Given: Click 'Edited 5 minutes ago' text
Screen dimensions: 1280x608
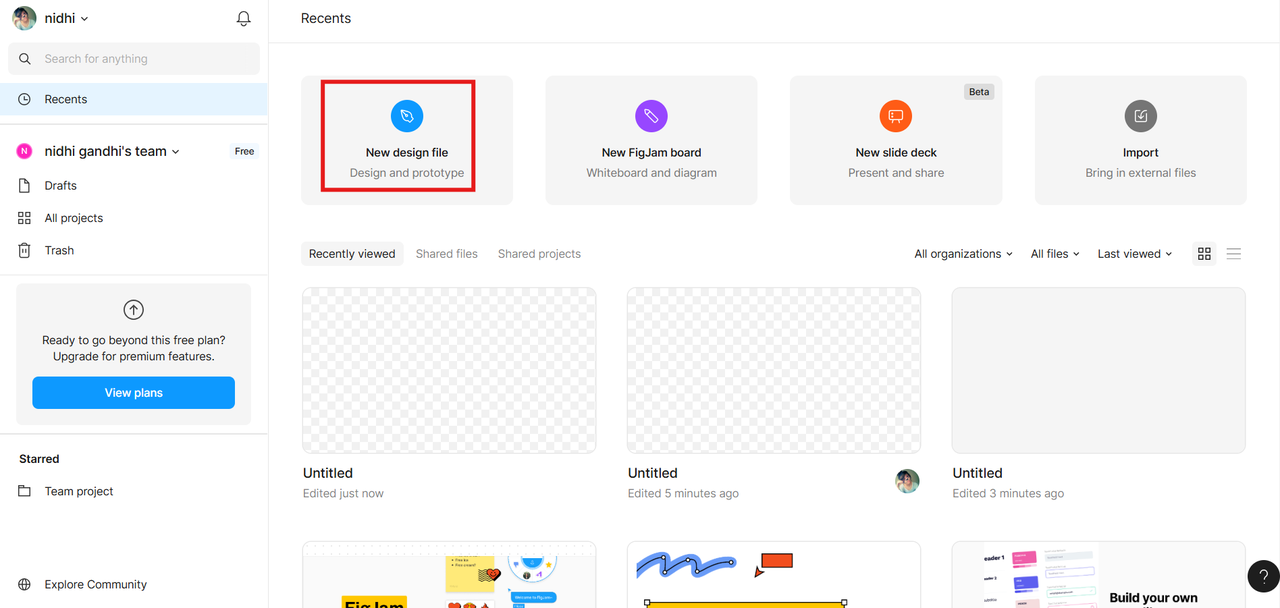Looking at the screenshot, I should [x=683, y=493].
